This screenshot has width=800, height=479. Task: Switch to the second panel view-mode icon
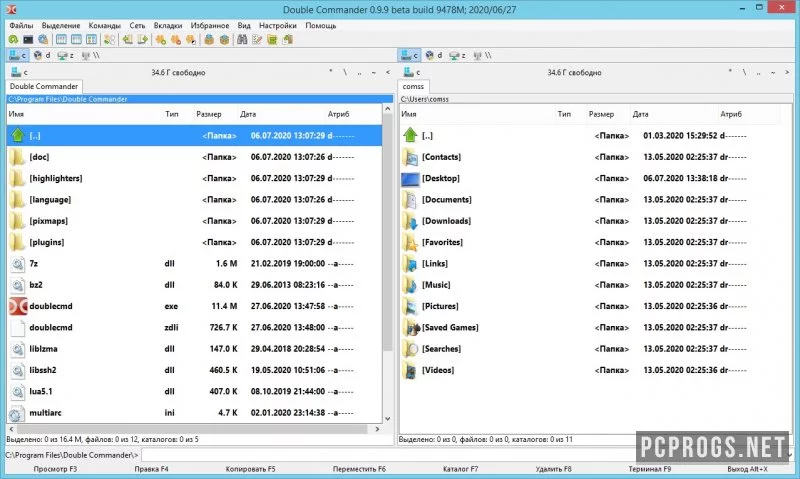(x=77, y=40)
